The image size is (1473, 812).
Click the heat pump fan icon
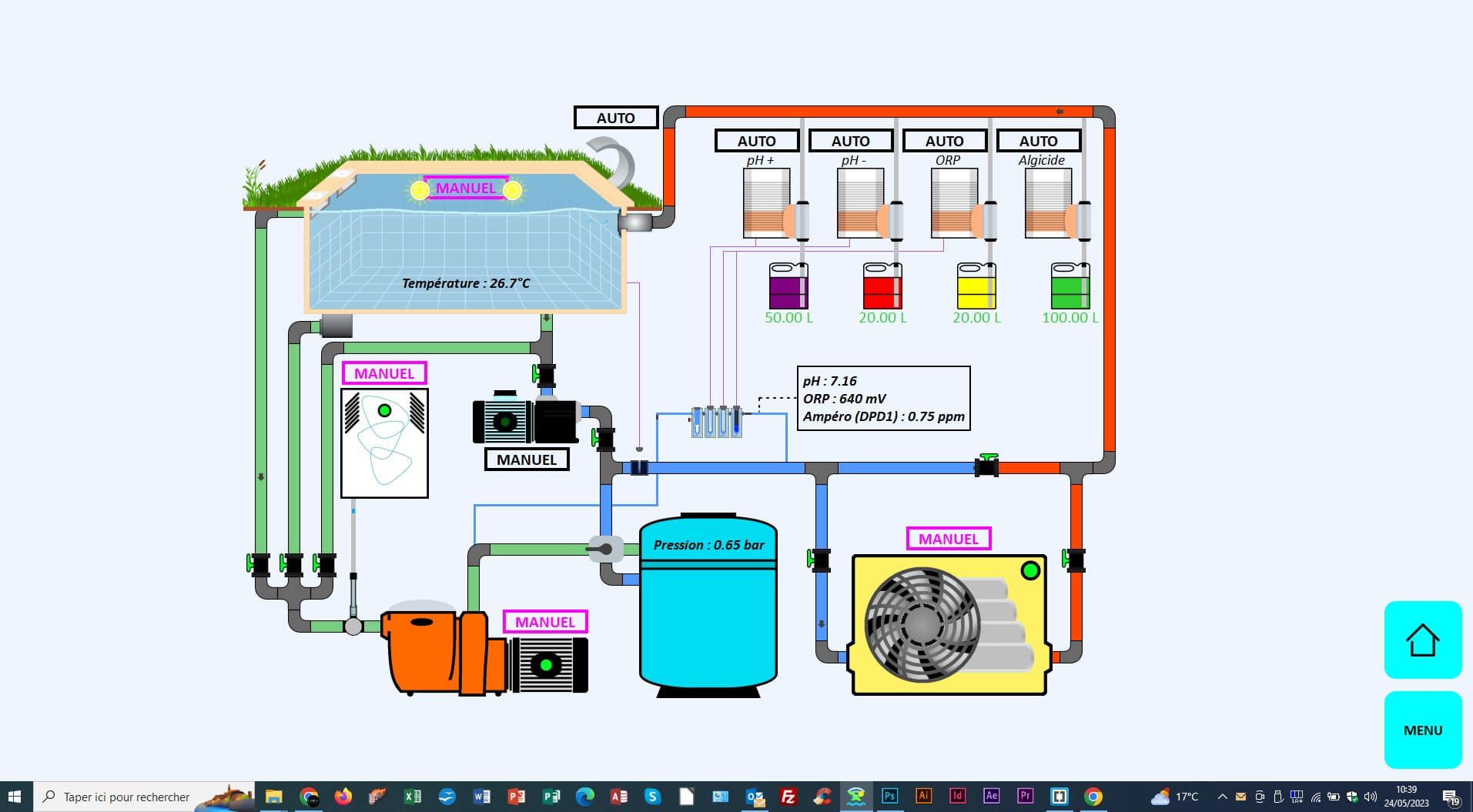tap(921, 625)
